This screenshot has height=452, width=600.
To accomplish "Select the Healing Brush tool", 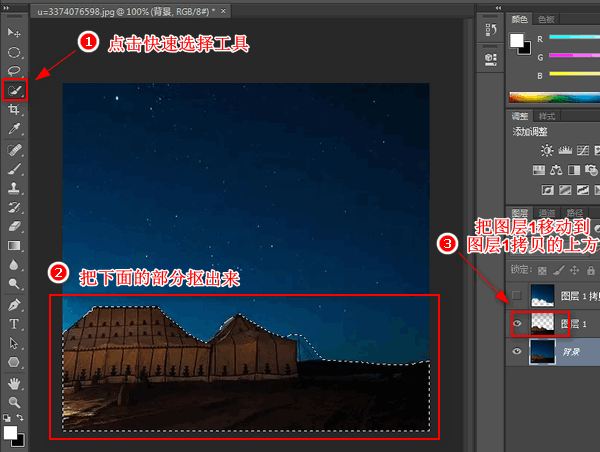I will 14,150.
